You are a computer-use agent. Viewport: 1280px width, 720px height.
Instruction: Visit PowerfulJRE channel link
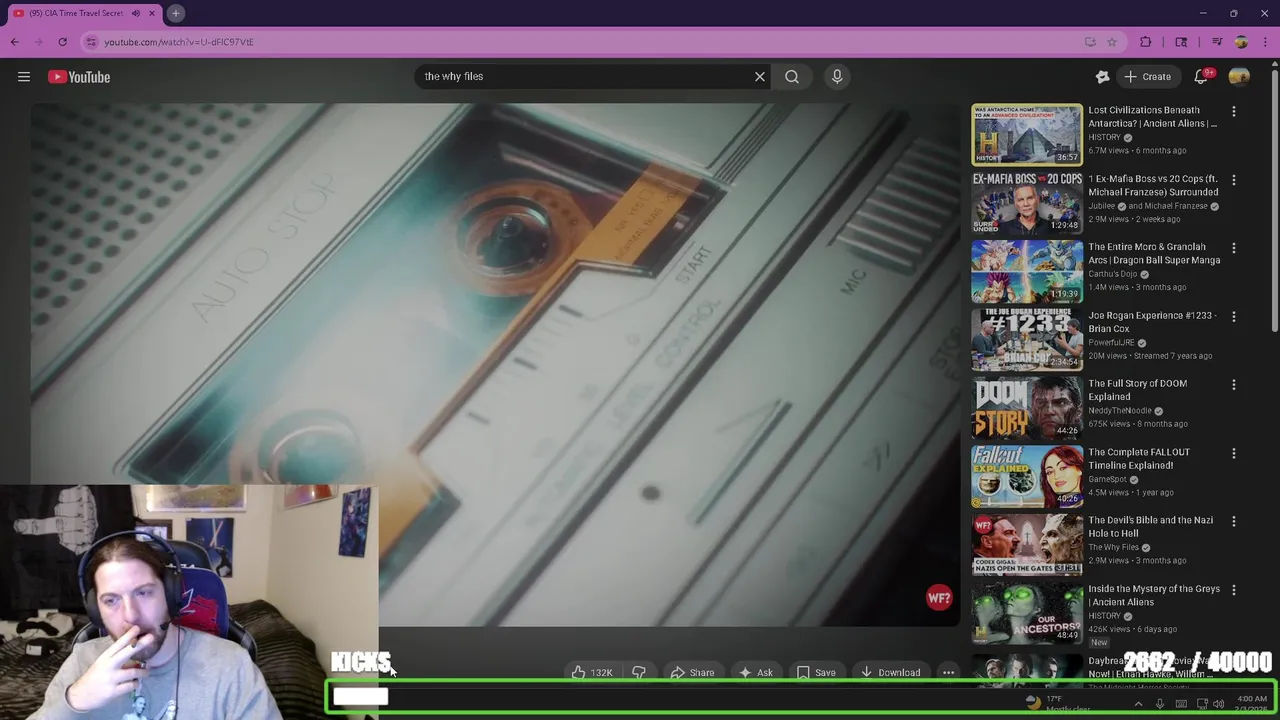point(1111,343)
